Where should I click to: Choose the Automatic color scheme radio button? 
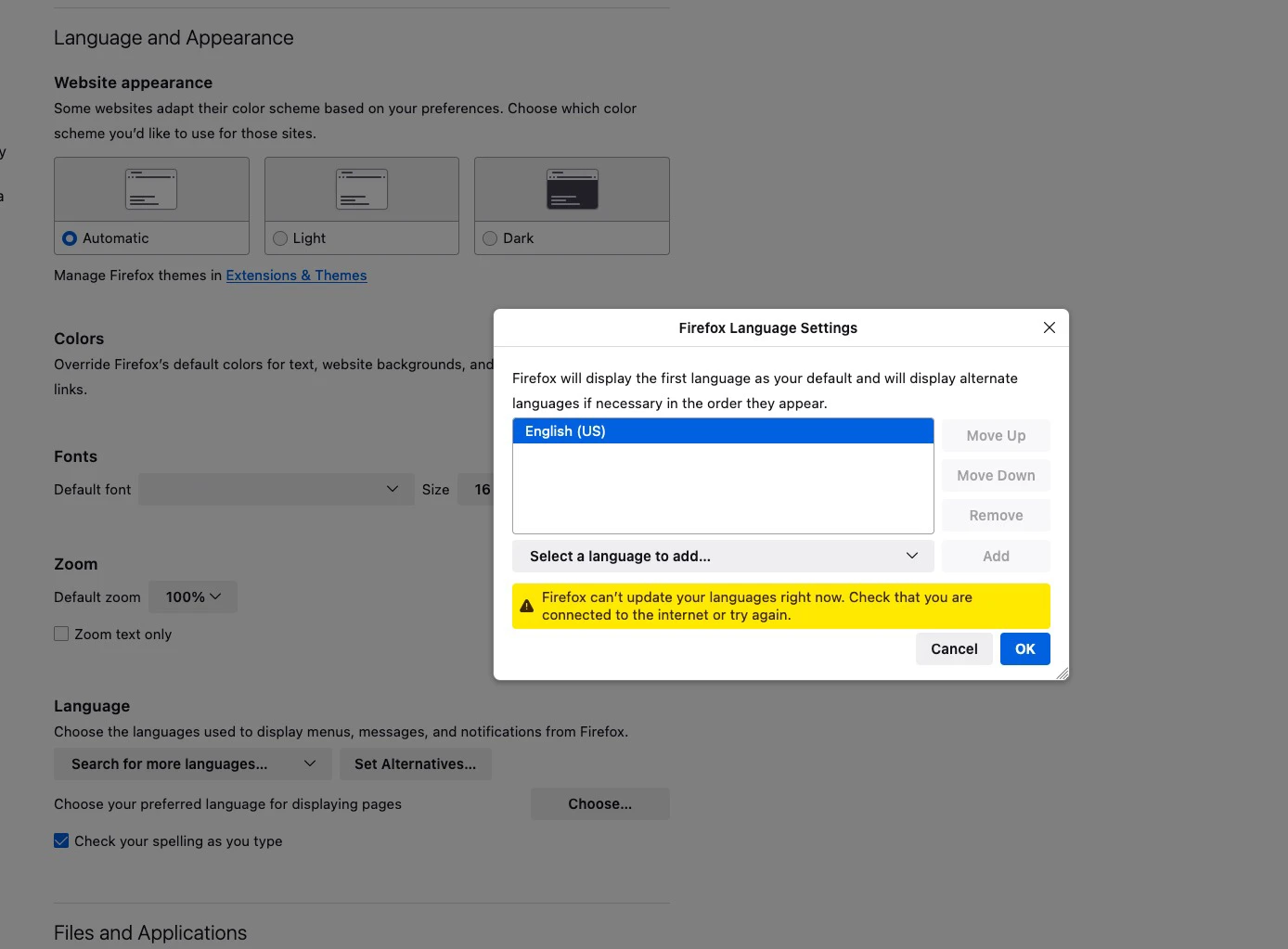pyautogui.click(x=70, y=238)
